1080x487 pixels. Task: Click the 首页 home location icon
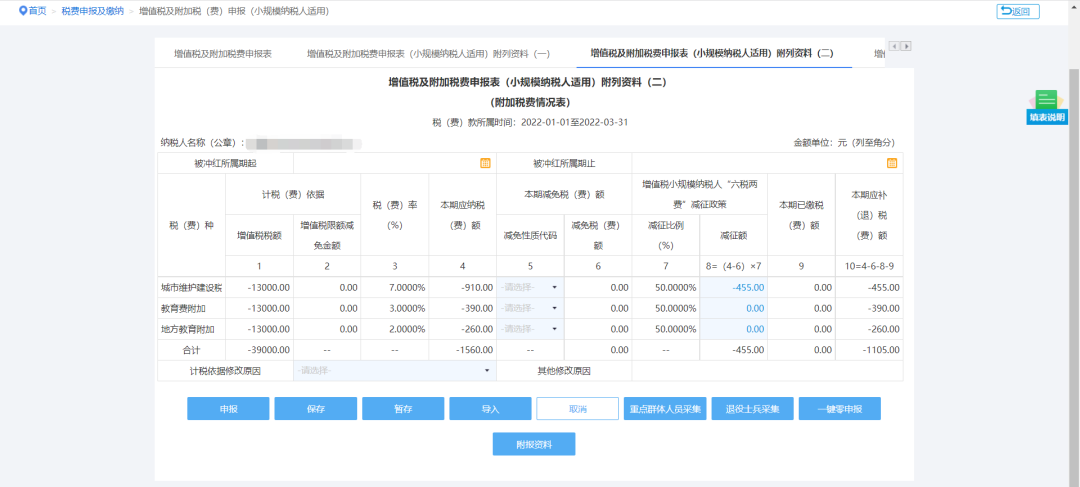(x=23, y=11)
